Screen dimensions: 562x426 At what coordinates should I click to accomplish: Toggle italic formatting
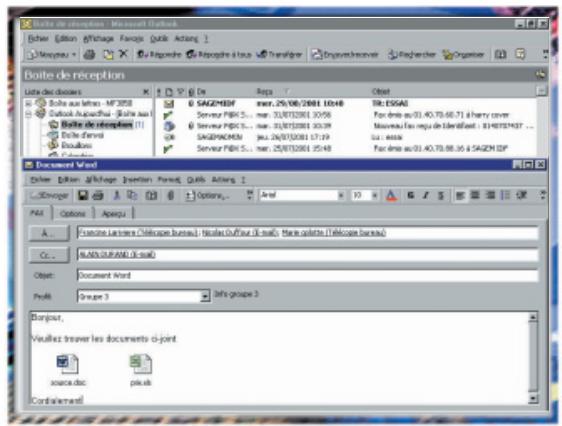click(x=426, y=196)
